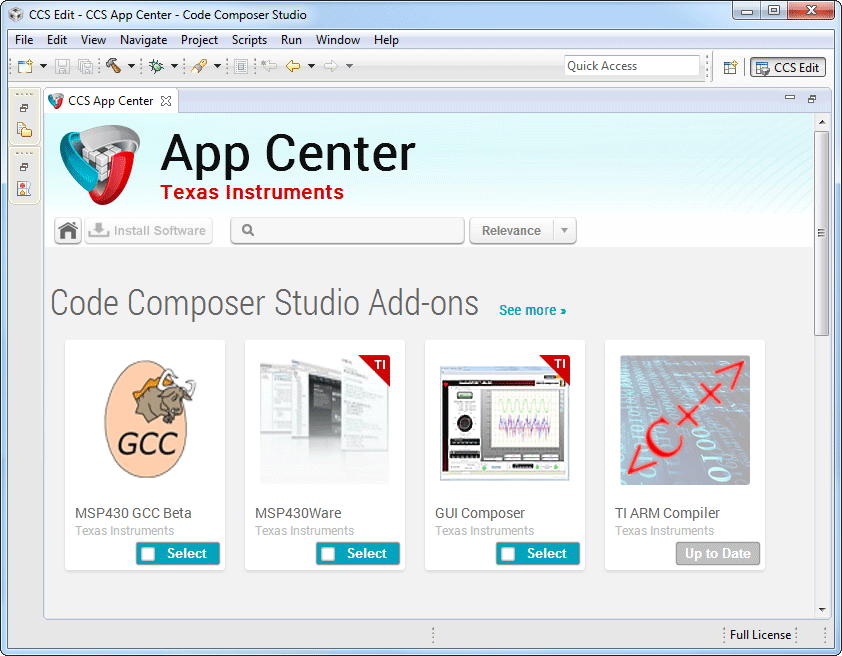
Task: Open the Scripts menu
Action: (x=249, y=40)
